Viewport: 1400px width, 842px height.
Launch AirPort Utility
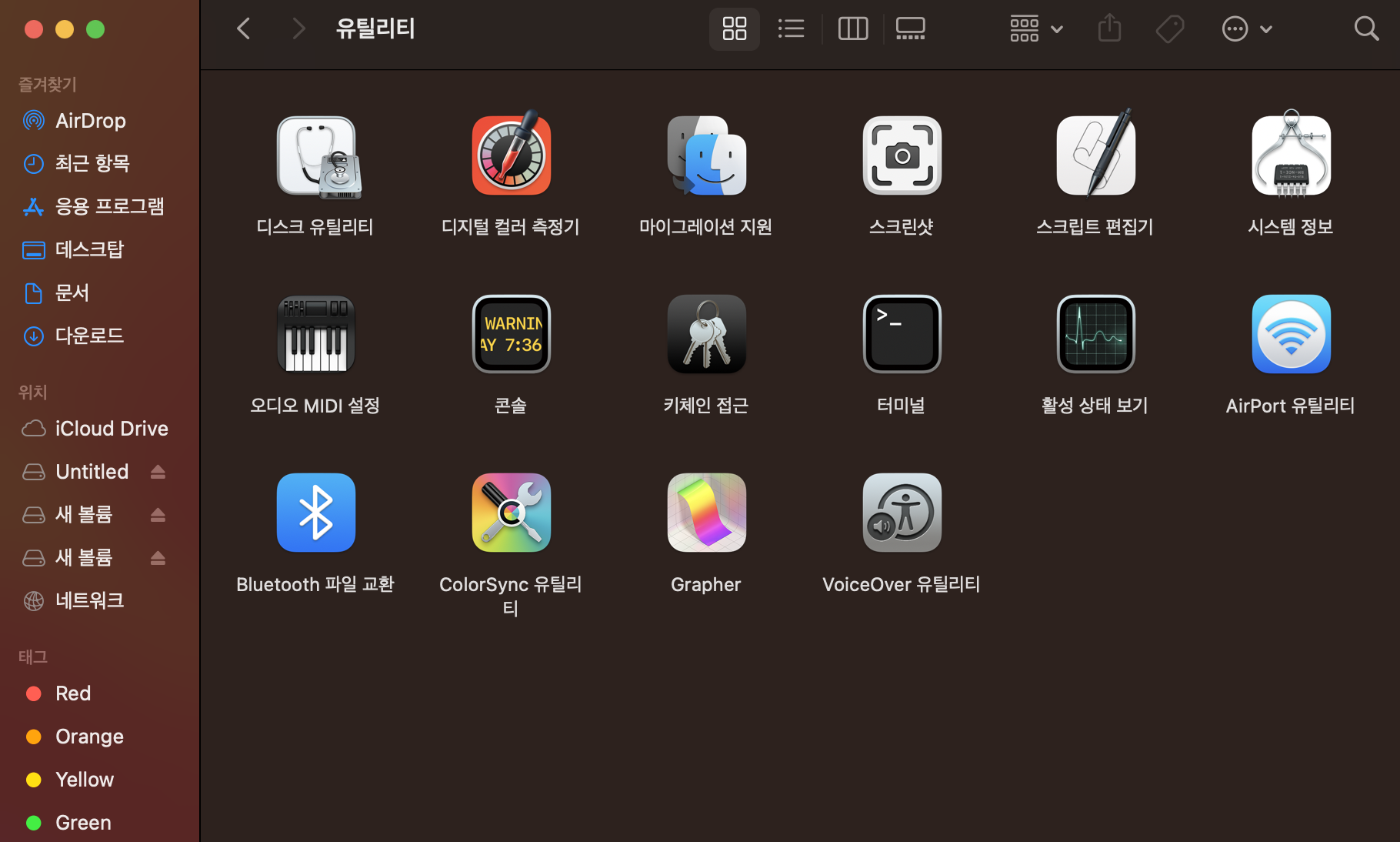tap(1291, 334)
